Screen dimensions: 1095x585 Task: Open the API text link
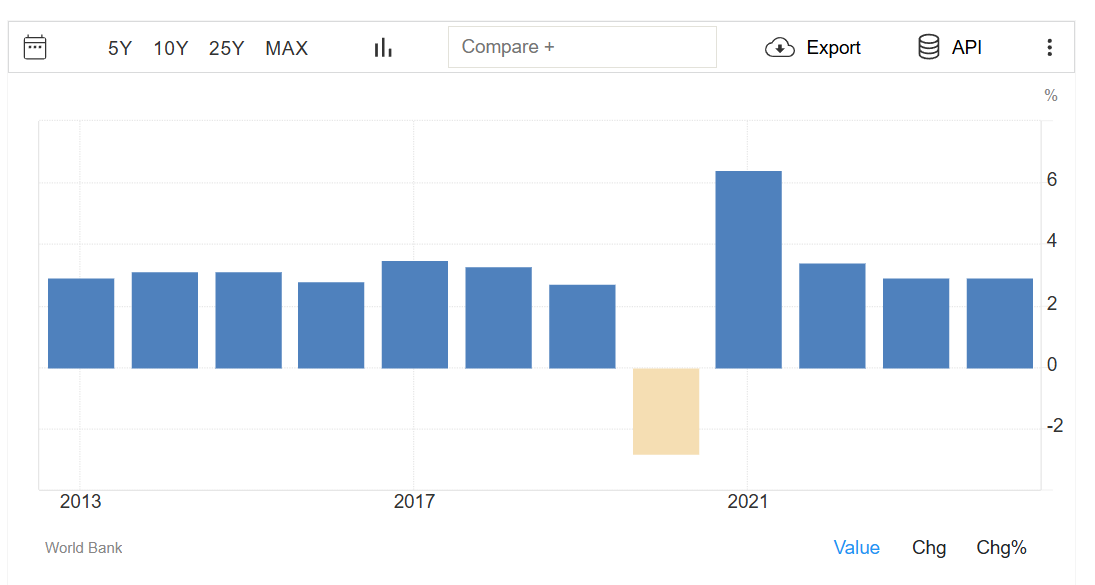tap(966, 47)
